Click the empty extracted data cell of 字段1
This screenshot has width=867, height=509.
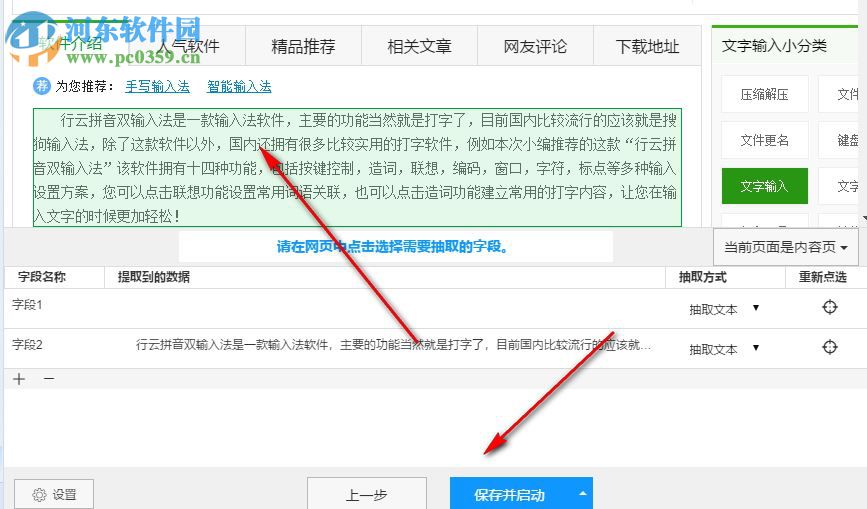384,308
